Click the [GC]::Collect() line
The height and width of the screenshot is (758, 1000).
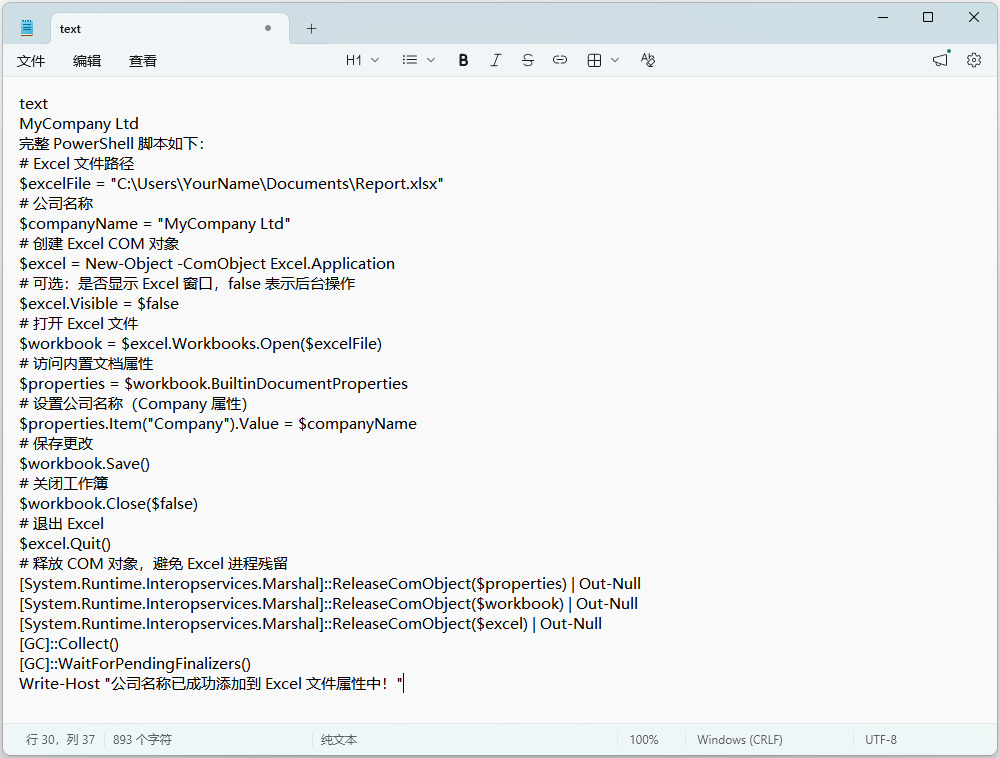point(69,644)
